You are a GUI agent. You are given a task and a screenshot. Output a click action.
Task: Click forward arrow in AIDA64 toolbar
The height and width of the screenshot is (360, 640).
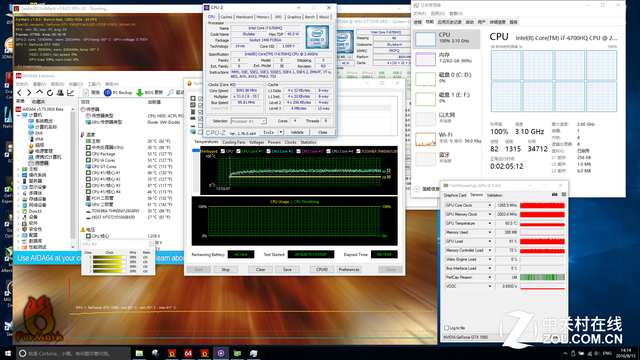click(x=29, y=93)
